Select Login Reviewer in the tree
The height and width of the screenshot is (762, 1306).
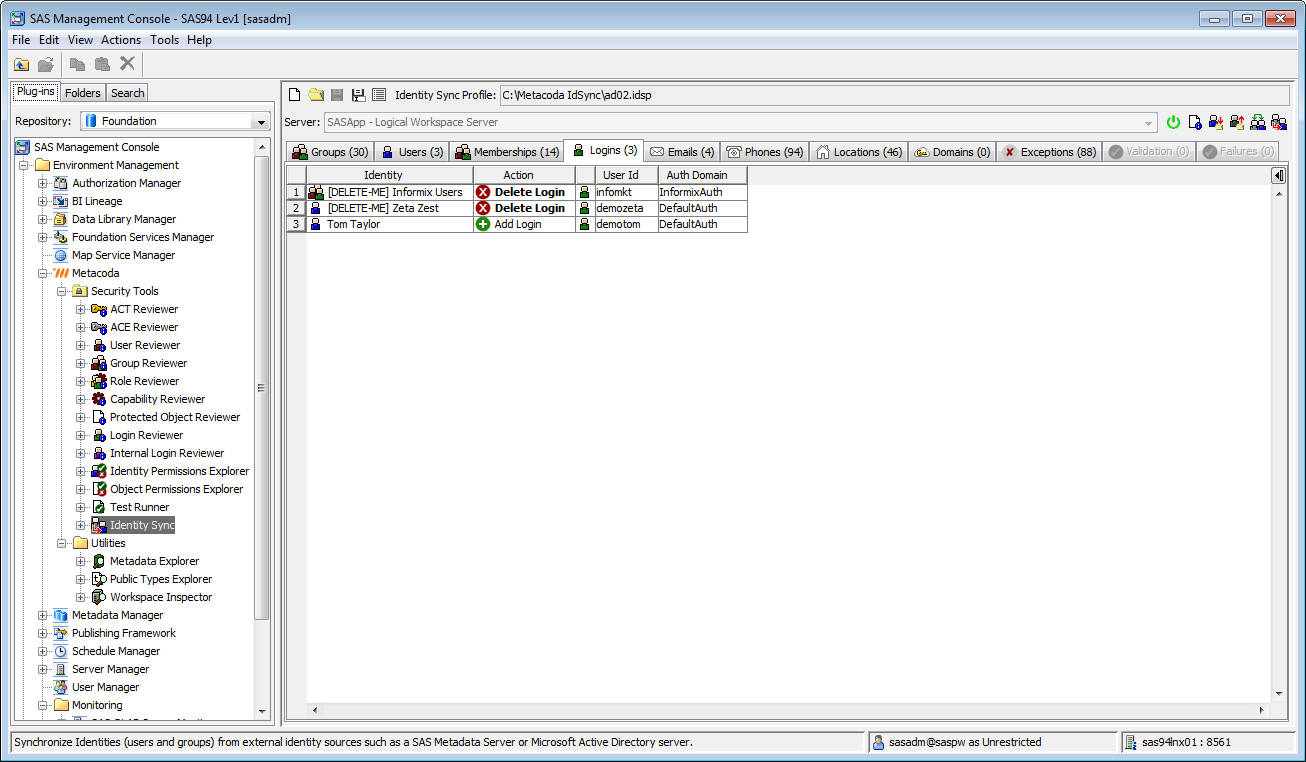[146, 435]
